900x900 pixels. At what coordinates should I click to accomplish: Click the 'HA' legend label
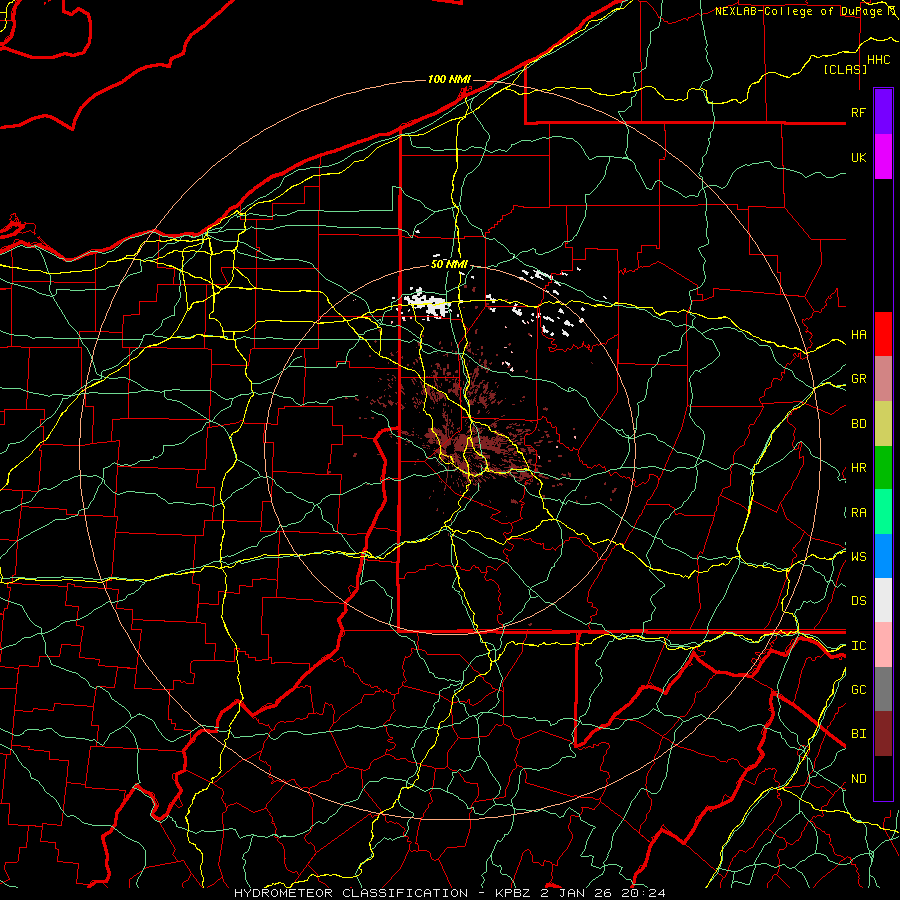(x=858, y=335)
